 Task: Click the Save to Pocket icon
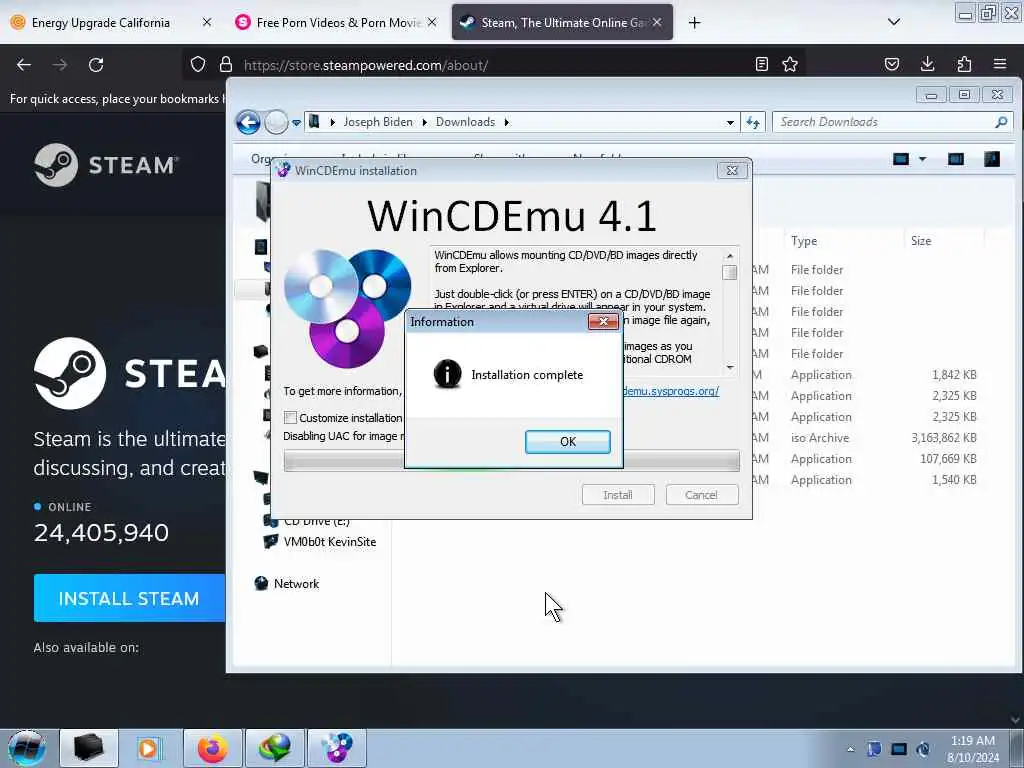(x=891, y=64)
